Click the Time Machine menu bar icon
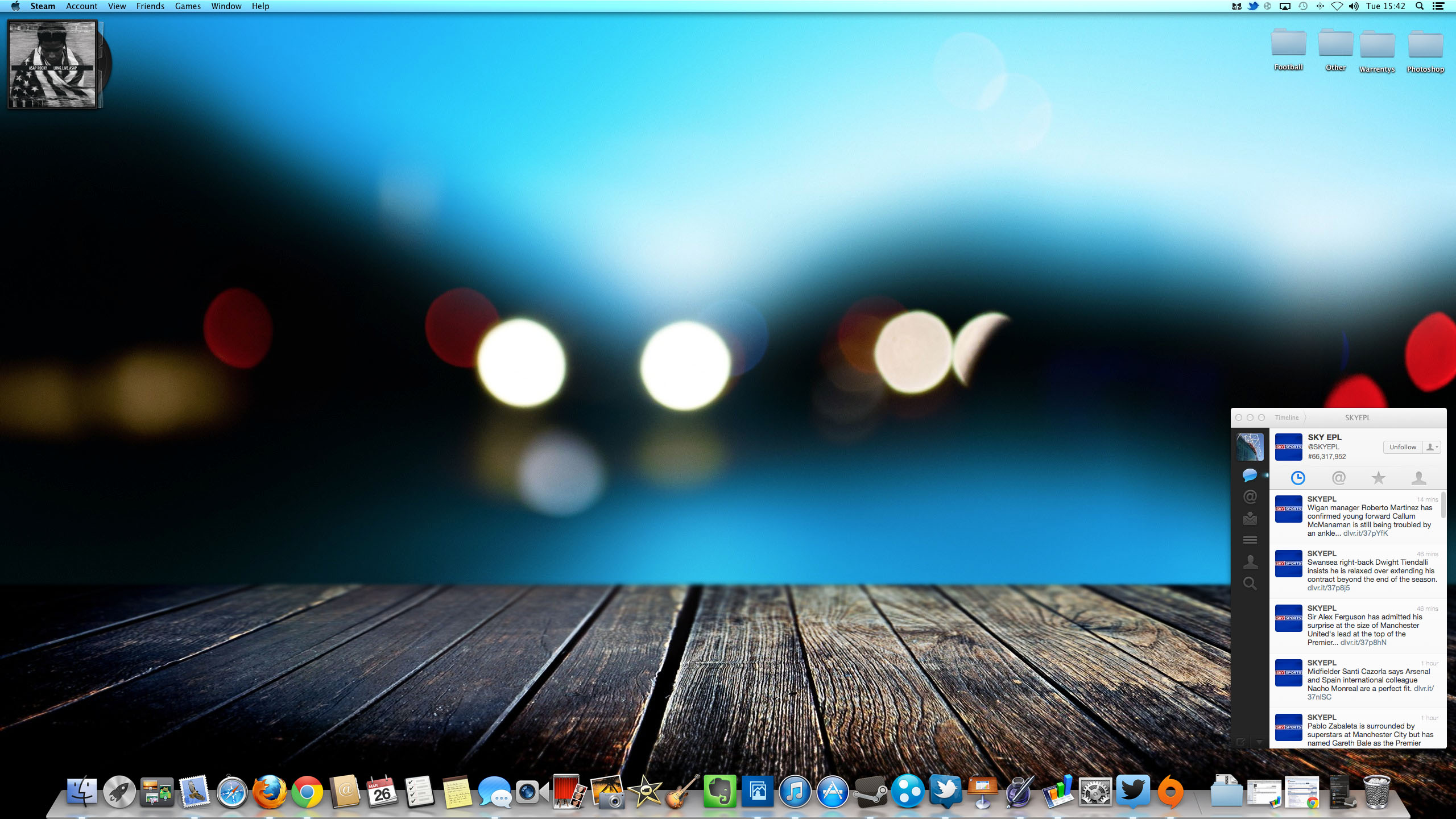1456x819 pixels. pos(1303,6)
